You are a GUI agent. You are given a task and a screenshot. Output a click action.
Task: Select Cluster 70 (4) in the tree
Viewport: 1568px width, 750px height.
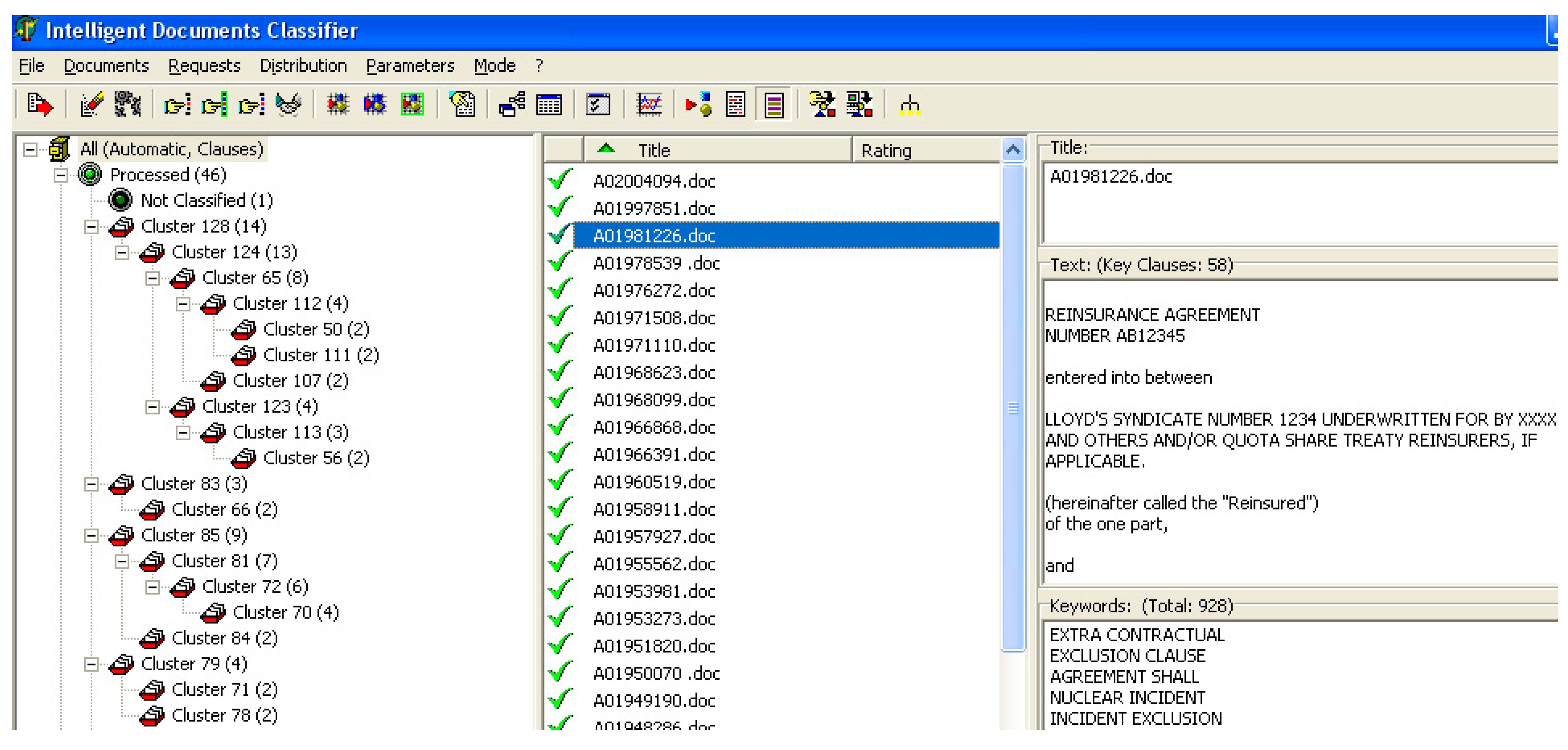285,611
